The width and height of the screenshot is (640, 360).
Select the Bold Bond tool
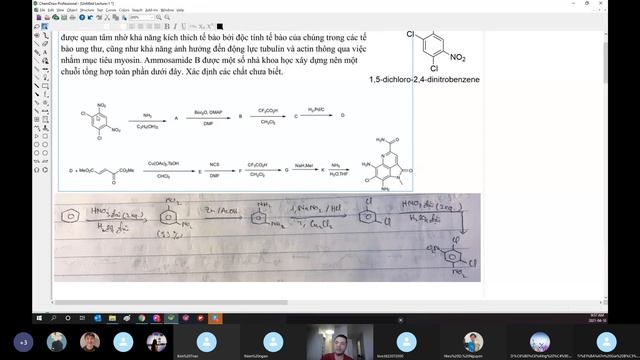point(37,86)
